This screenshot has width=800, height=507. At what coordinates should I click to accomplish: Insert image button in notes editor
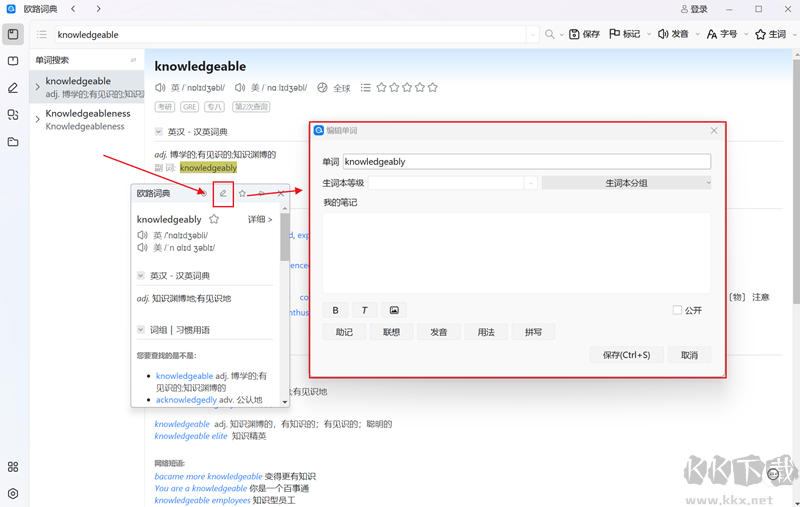[394, 310]
